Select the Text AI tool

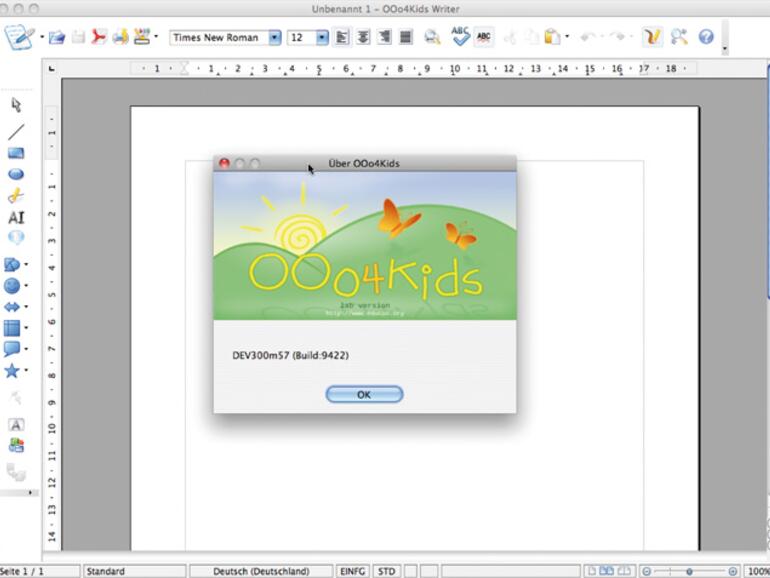(16, 218)
